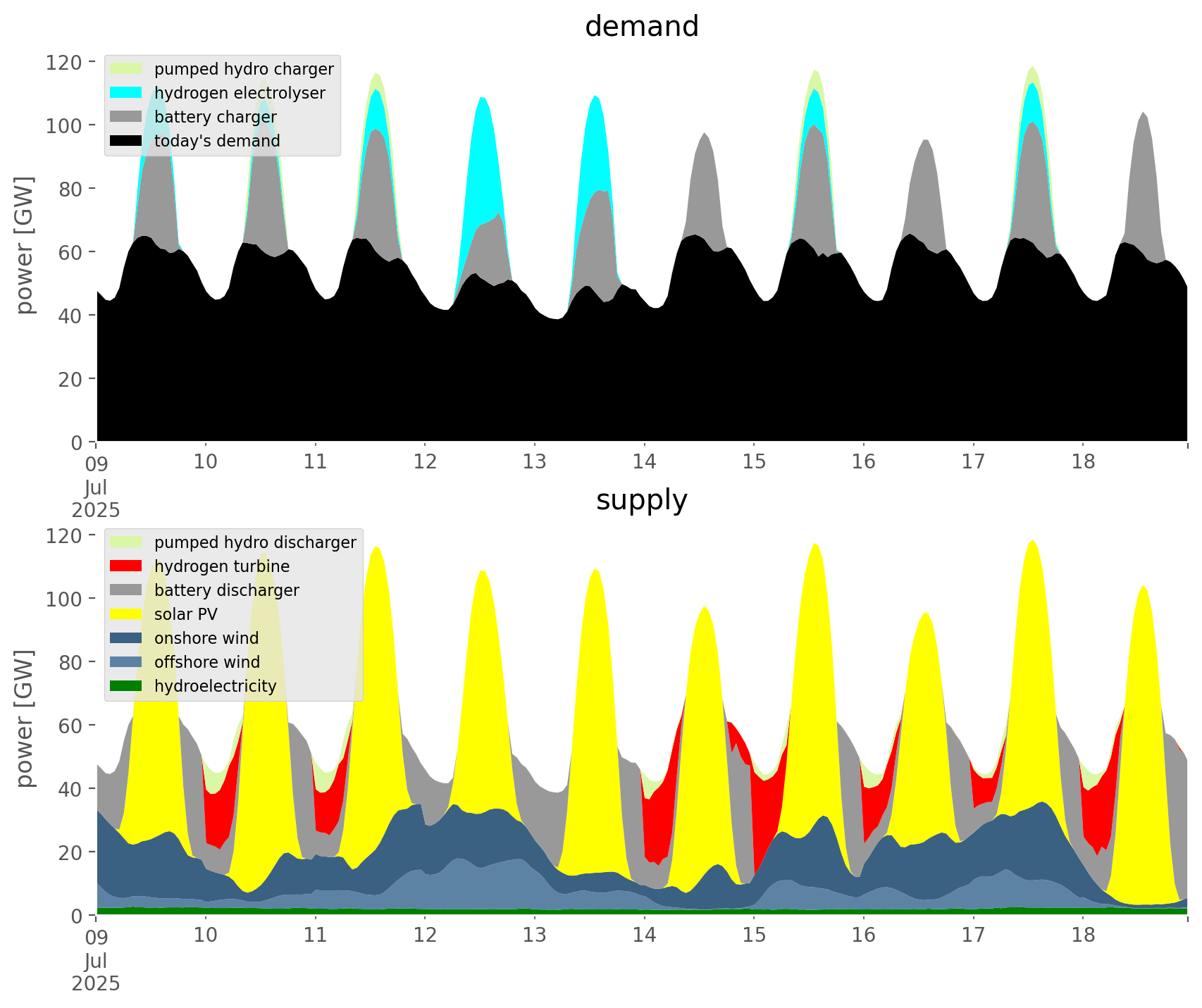Viewport: 1202px width, 1008px height.
Task: Click the 13 date tick on demand chart
Action: (535, 462)
